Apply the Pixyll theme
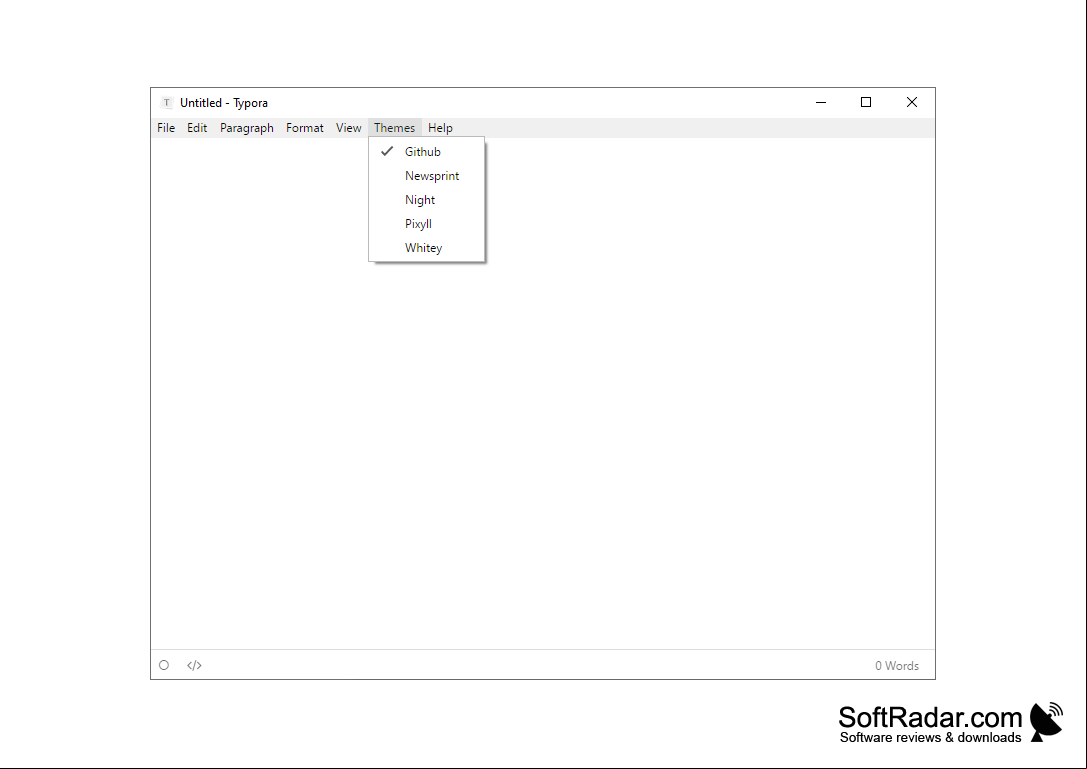Viewport: 1087px width, 769px height. click(x=426, y=224)
